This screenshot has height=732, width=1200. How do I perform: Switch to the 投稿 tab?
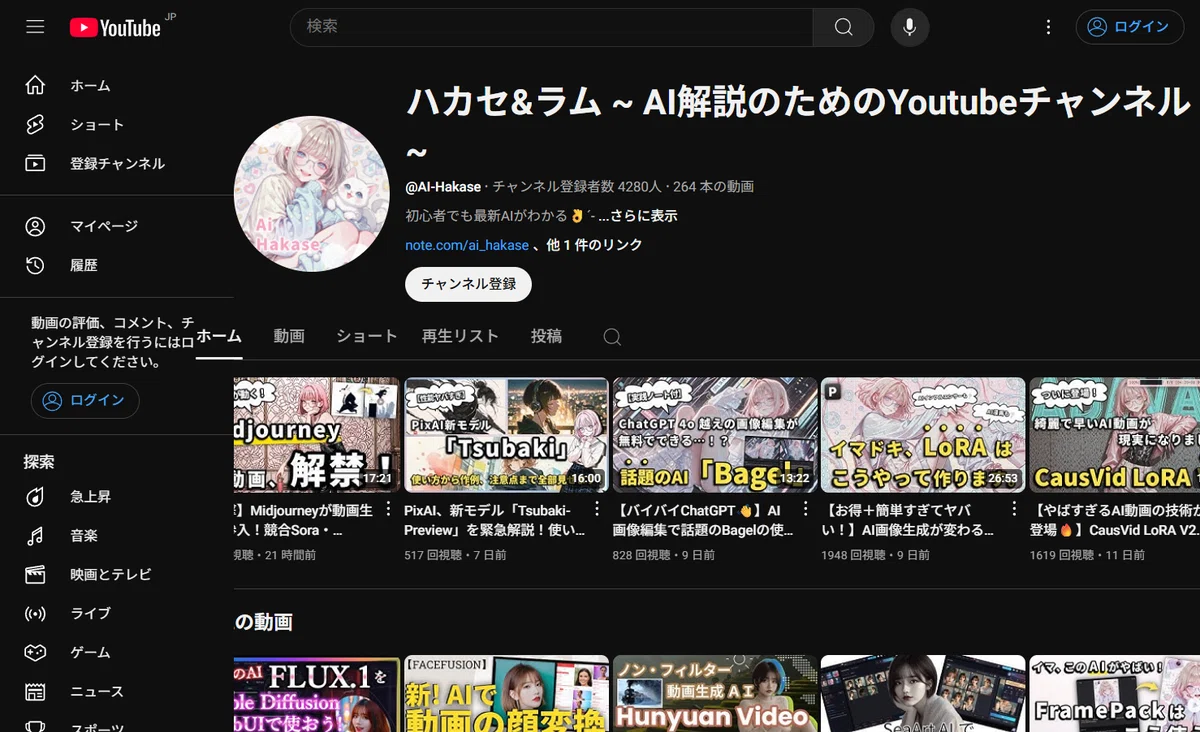[x=546, y=336]
